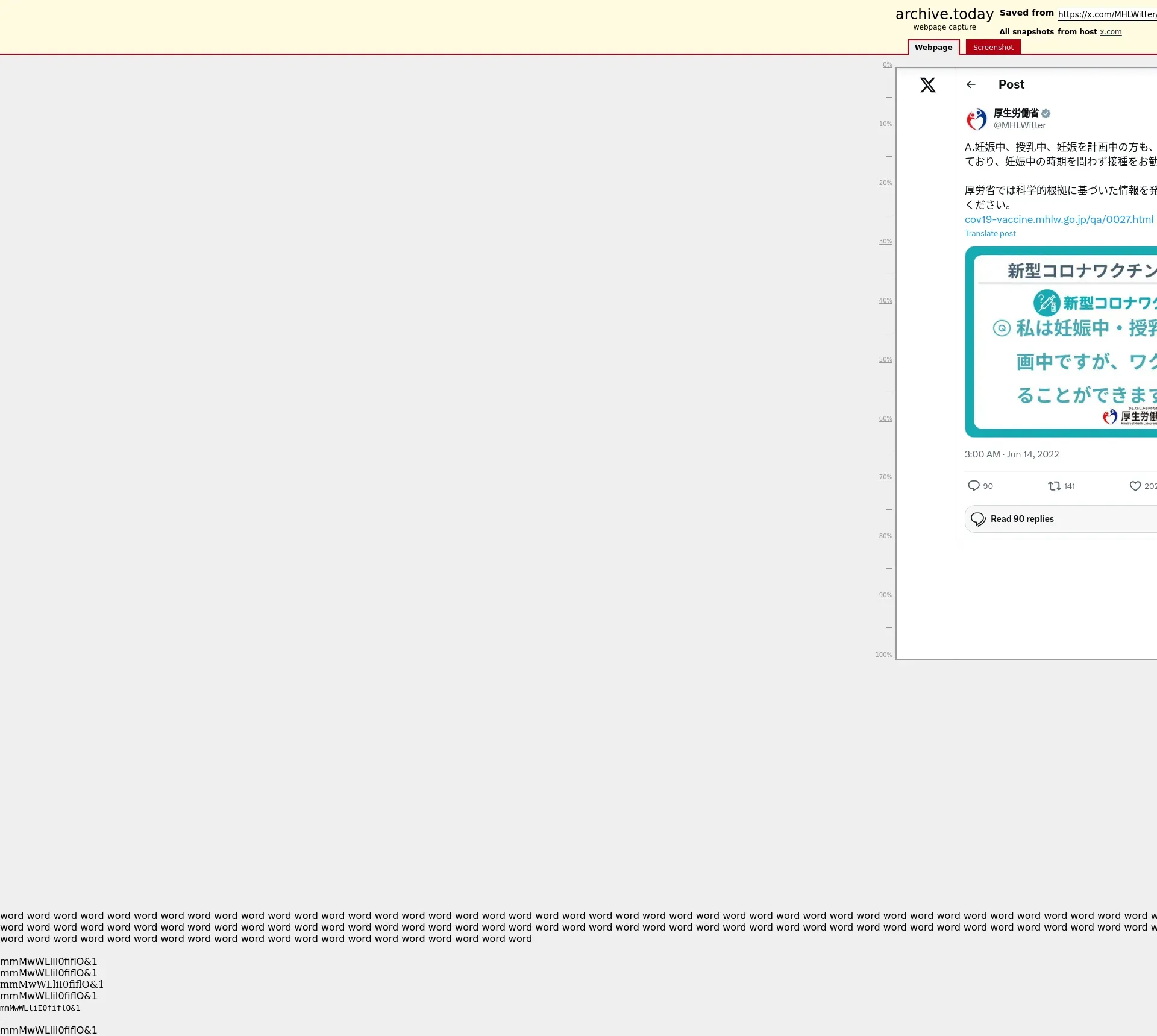
Task: Switch to the Screenshot tab
Action: (992, 48)
